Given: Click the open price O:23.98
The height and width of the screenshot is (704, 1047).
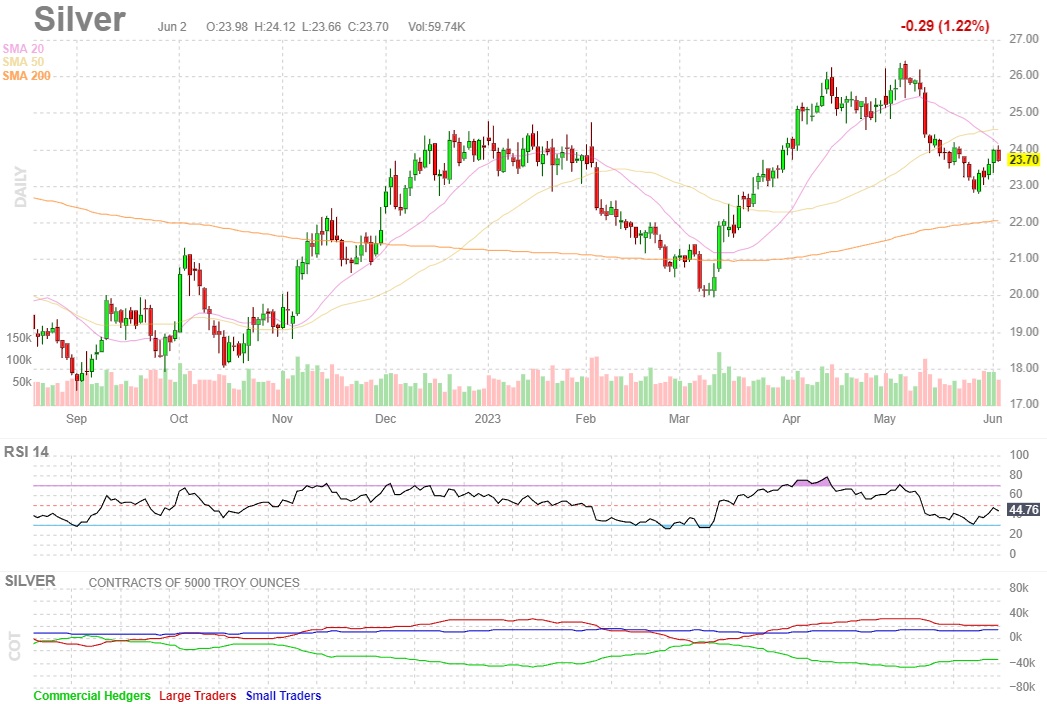Looking at the screenshot, I should tap(227, 27).
